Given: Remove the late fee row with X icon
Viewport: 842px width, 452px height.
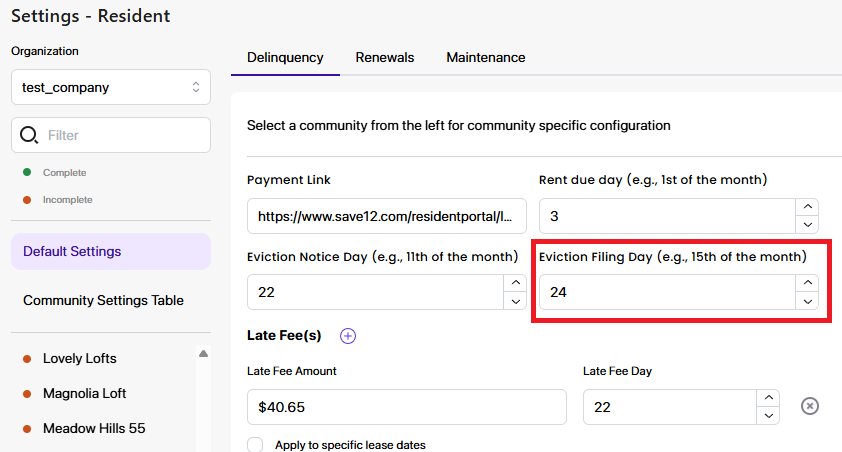Looking at the screenshot, I should coord(810,406).
